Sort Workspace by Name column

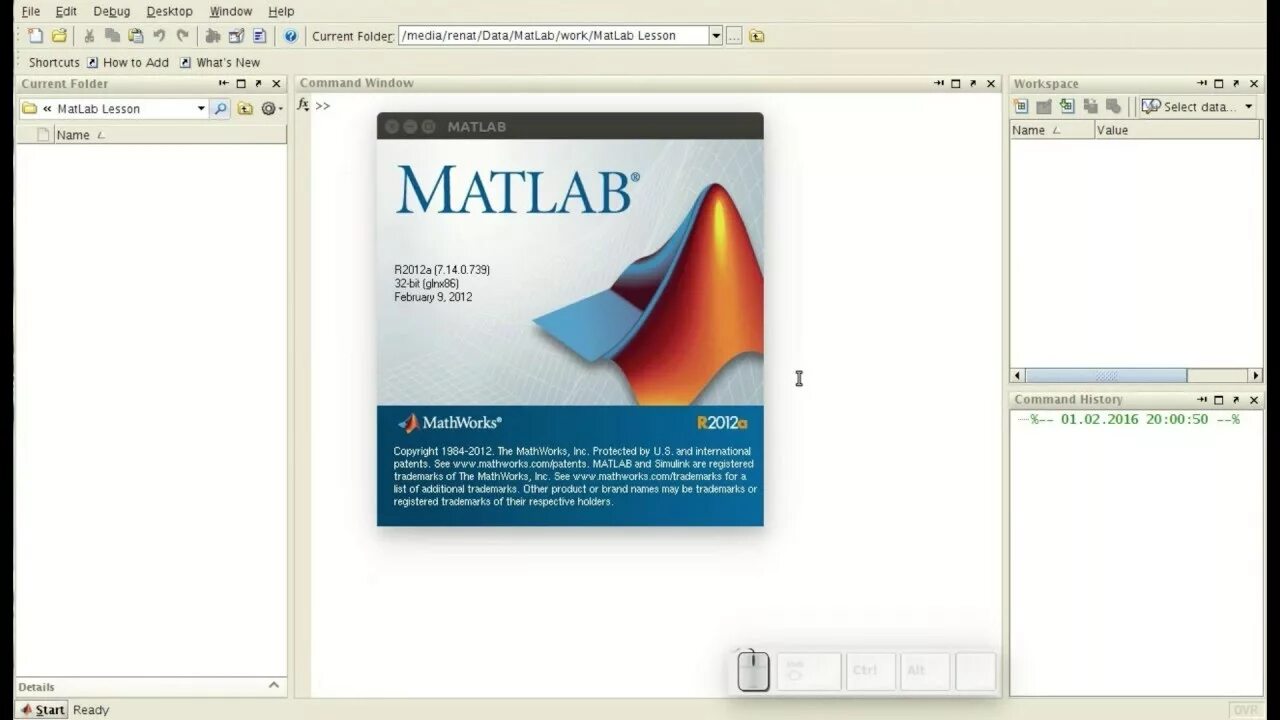pos(1052,130)
